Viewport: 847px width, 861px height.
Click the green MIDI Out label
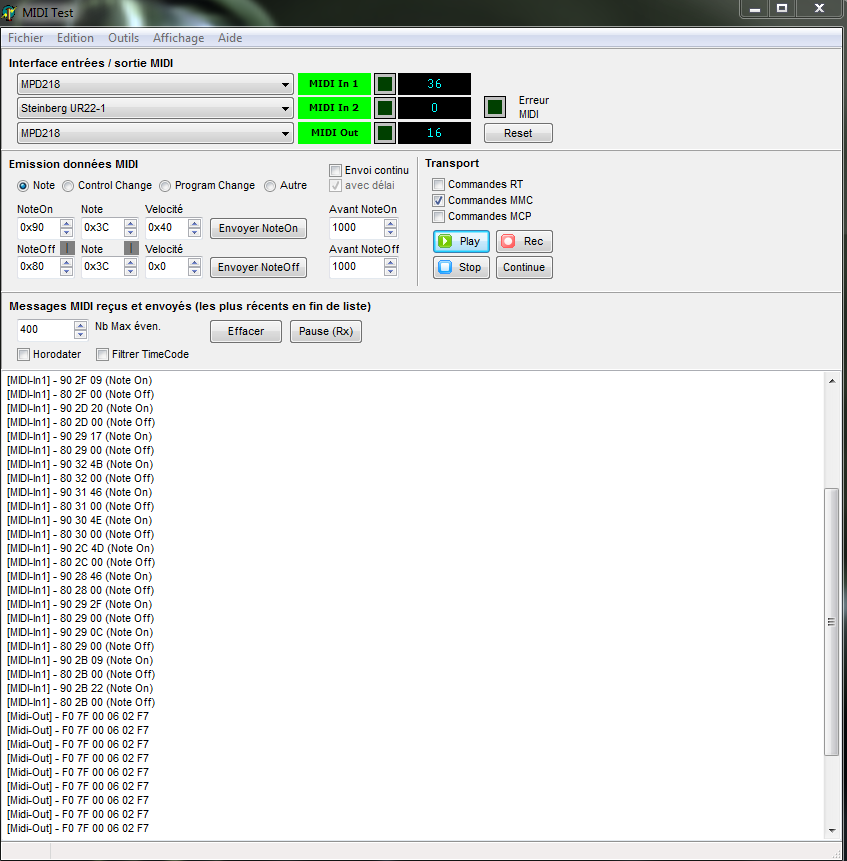click(334, 133)
